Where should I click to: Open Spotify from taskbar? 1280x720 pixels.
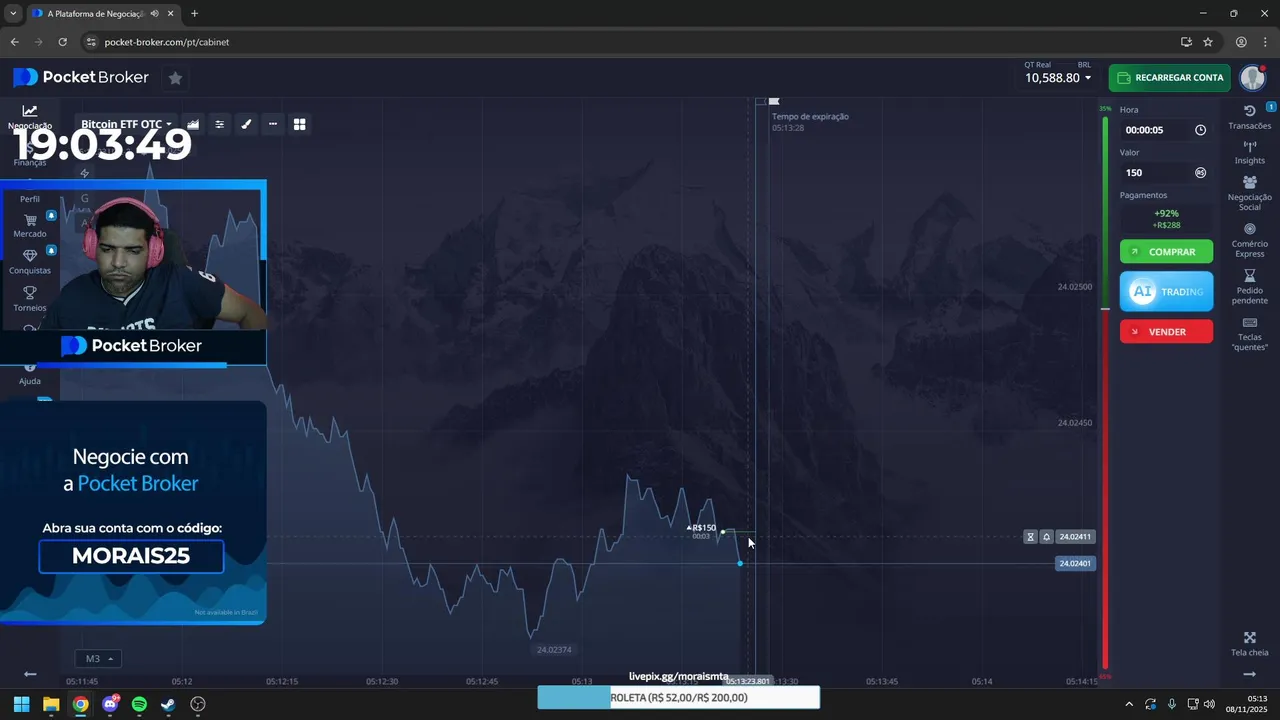[139, 704]
